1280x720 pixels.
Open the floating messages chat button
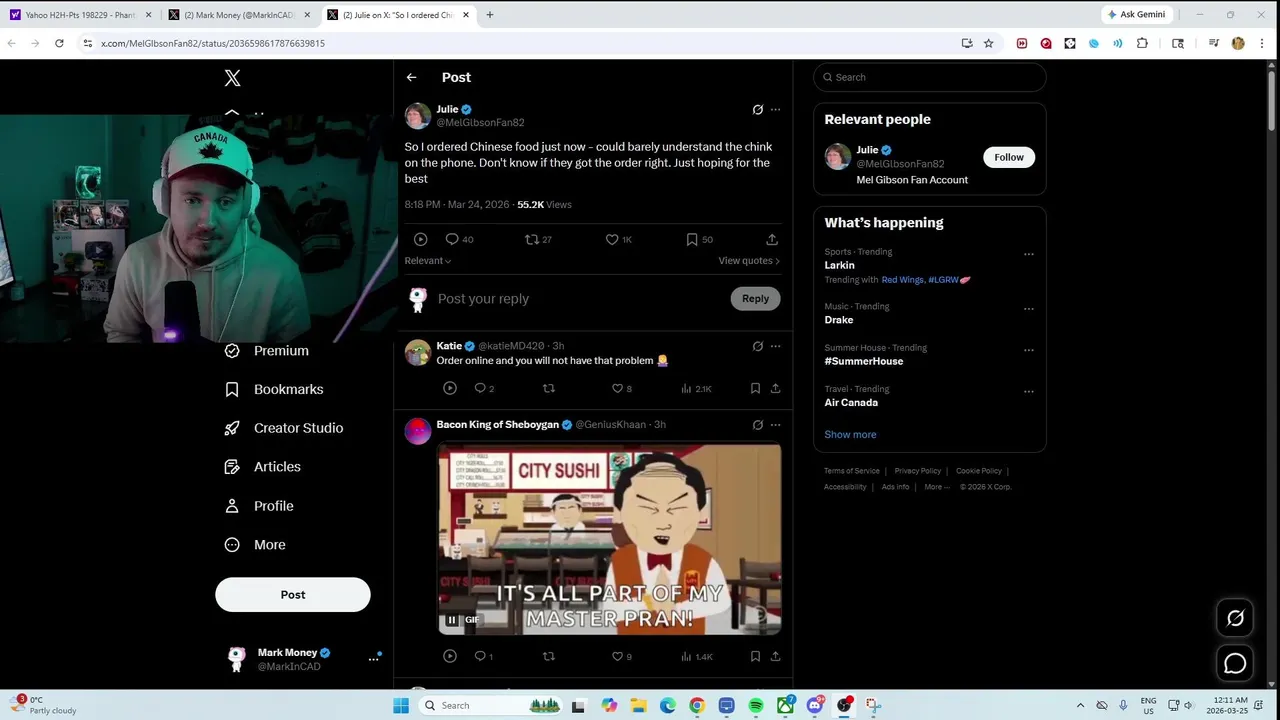pos(1235,663)
